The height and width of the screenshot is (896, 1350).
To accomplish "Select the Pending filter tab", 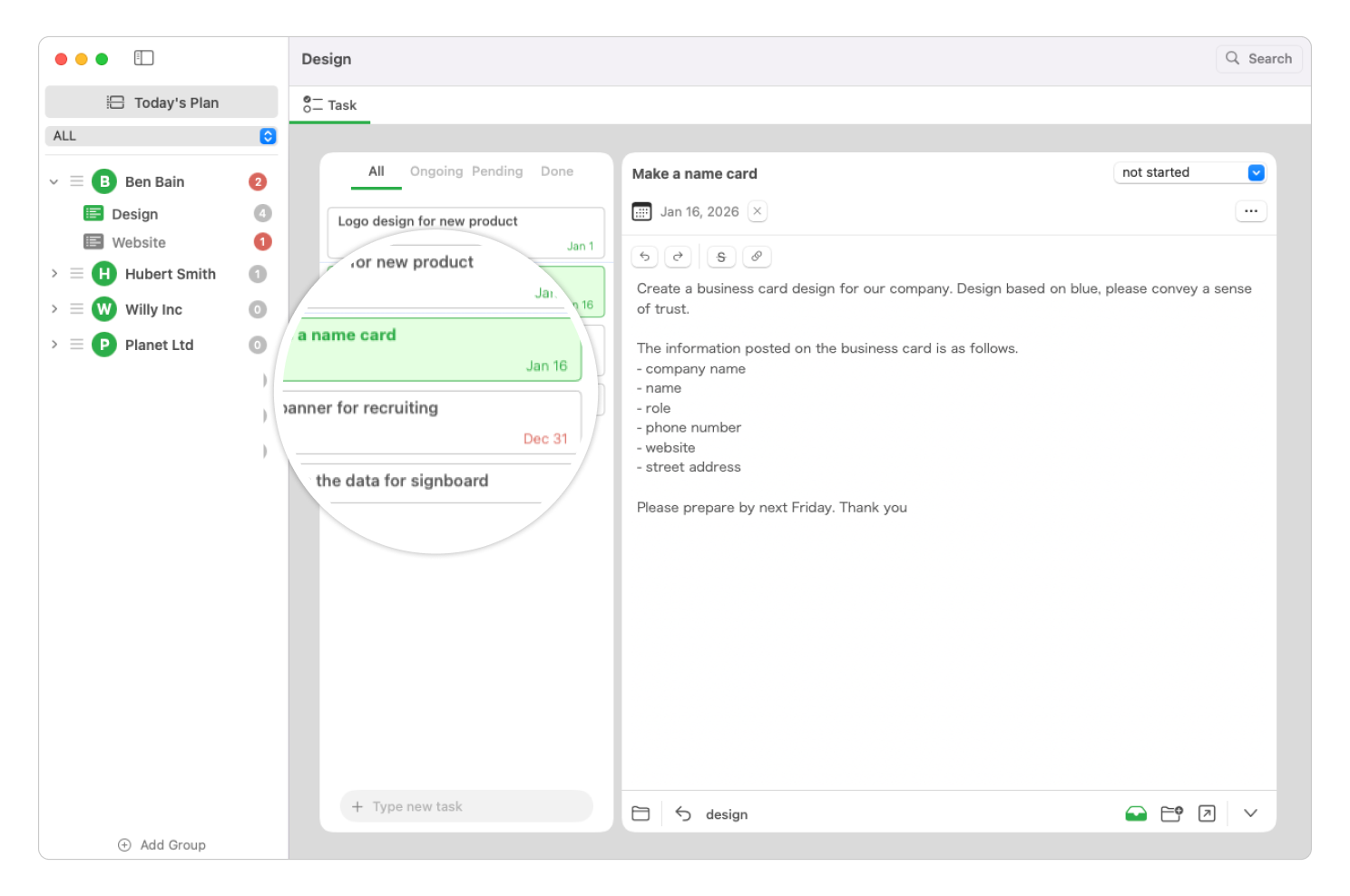I will [497, 170].
